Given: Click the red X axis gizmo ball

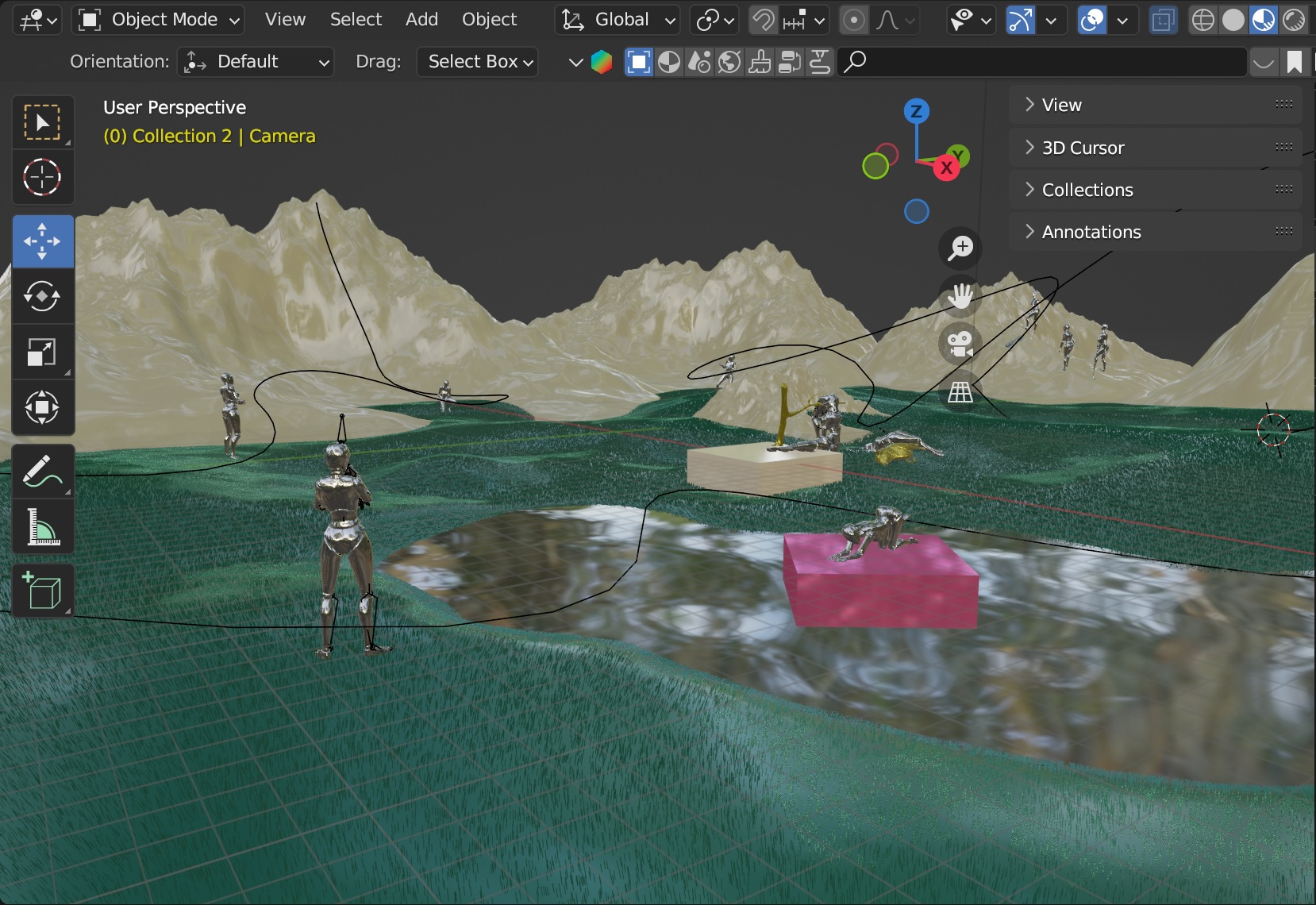Looking at the screenshot, I should tap(946, 168).
